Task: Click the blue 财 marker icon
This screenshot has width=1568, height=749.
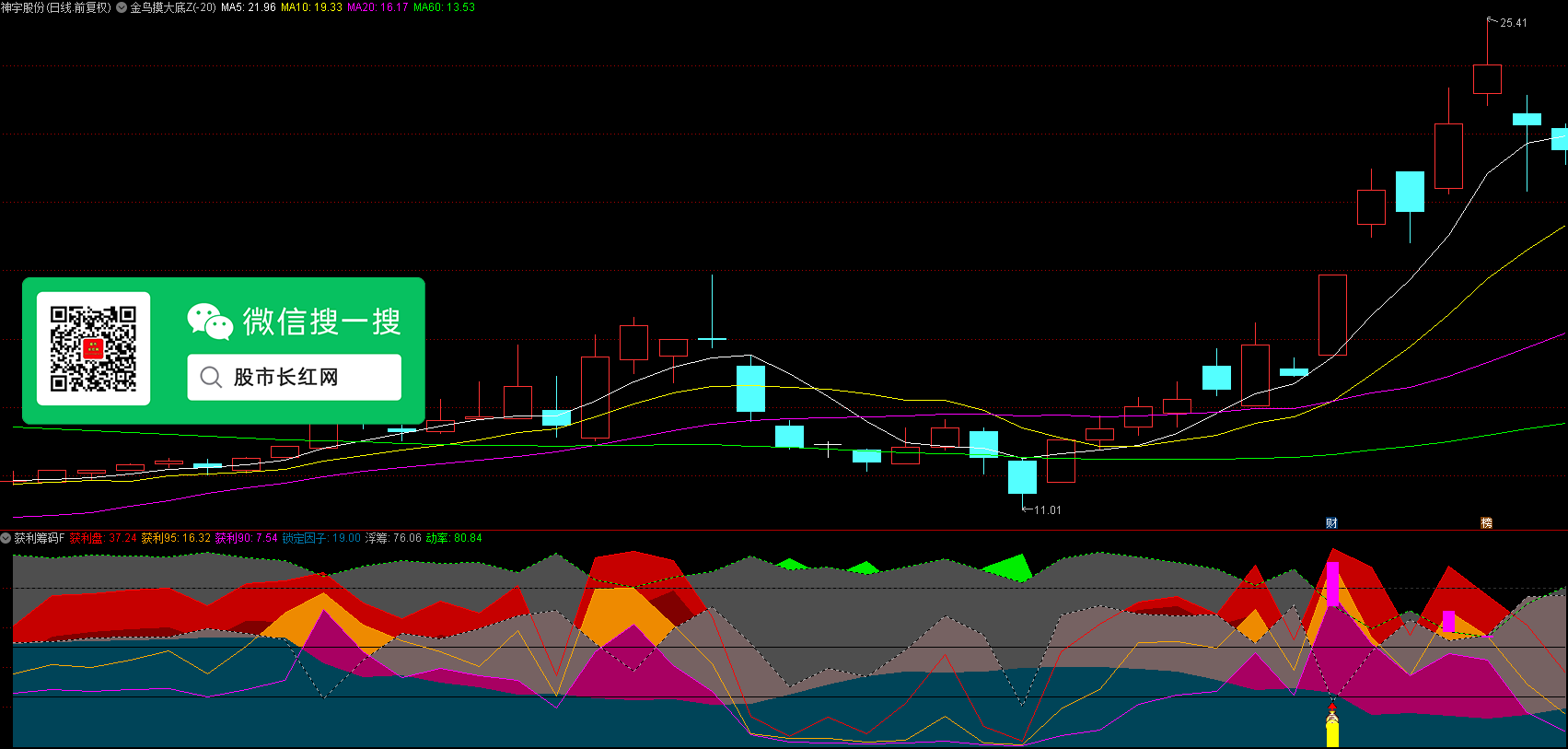Action: [1331, 522]
